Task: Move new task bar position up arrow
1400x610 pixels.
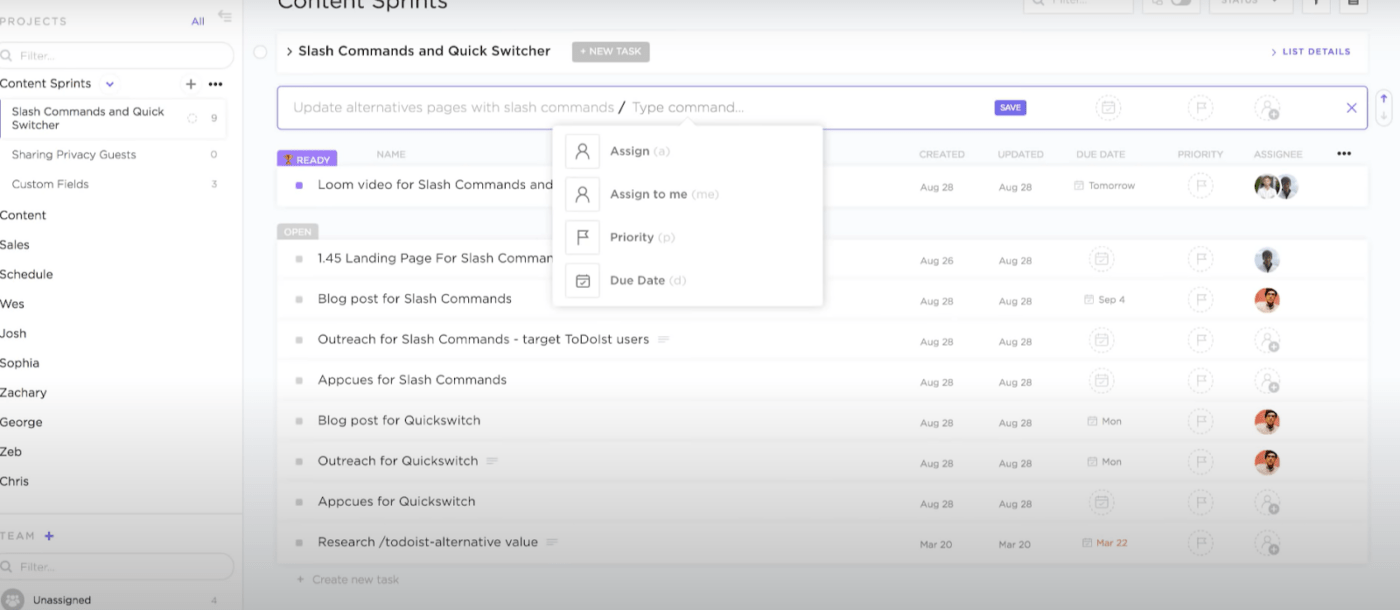Action: coord(1384,99)
